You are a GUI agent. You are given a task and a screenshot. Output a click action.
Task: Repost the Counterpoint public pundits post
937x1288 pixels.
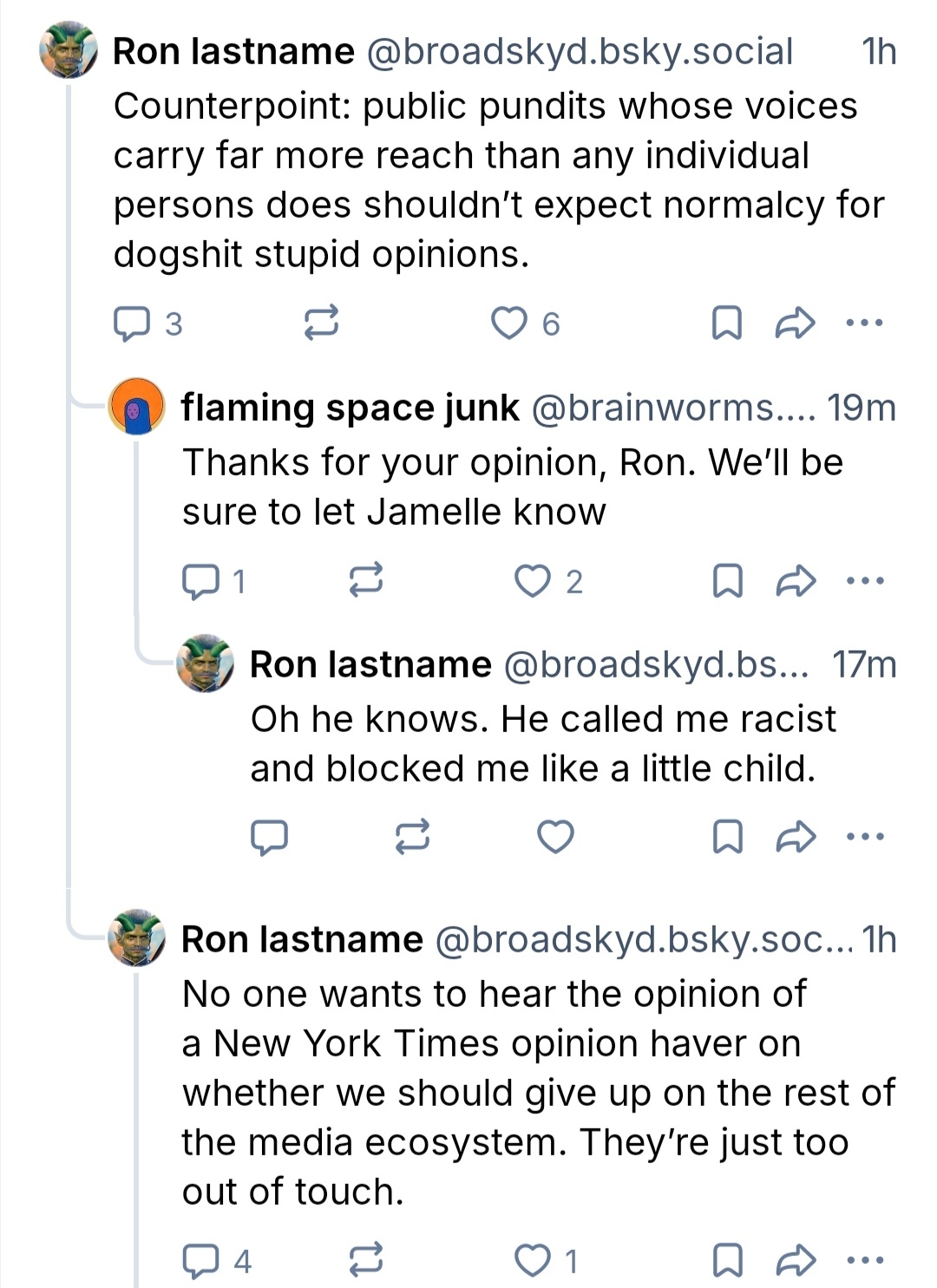(320, 324)
